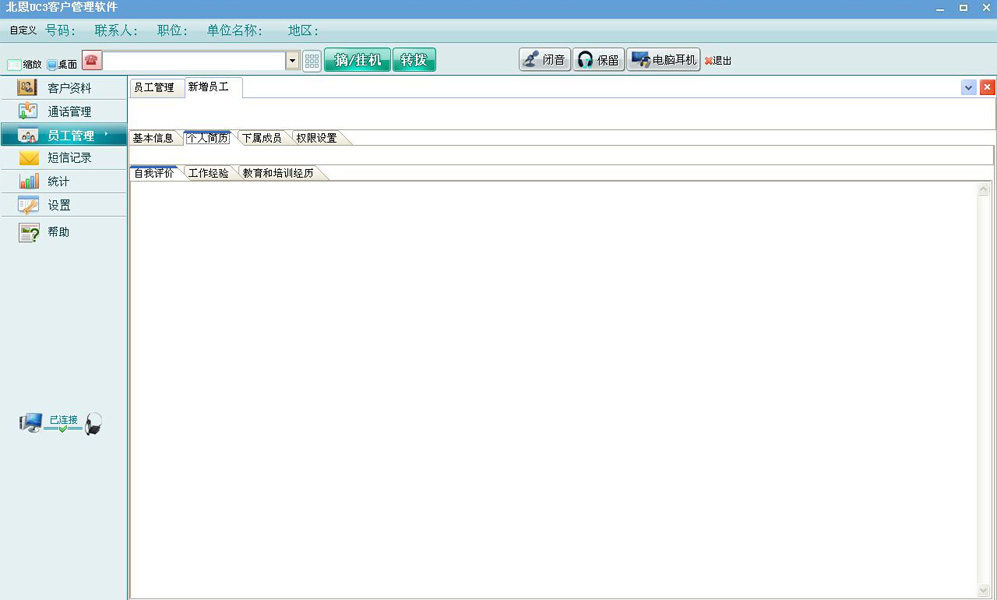Select the 教育和培训经历 sub-tab
This screenshot has width=997, height=600.
[278, 173]
